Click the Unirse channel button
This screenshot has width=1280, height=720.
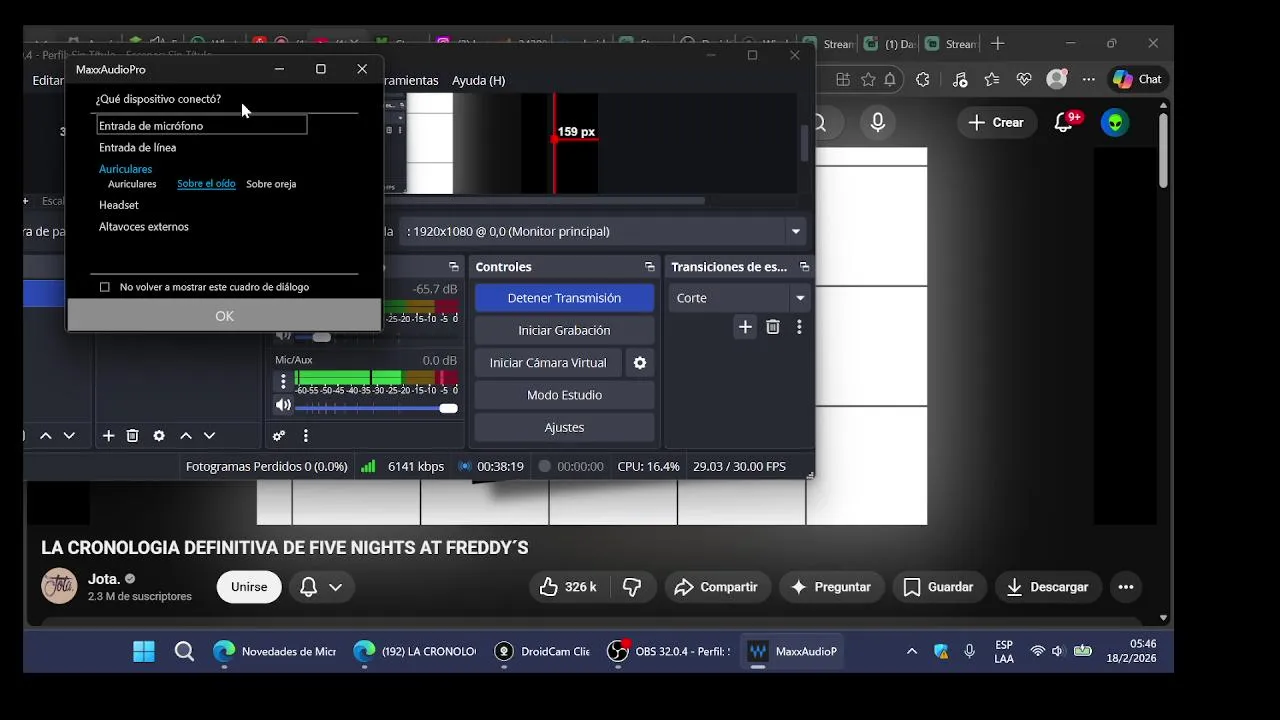pos(249,587)
